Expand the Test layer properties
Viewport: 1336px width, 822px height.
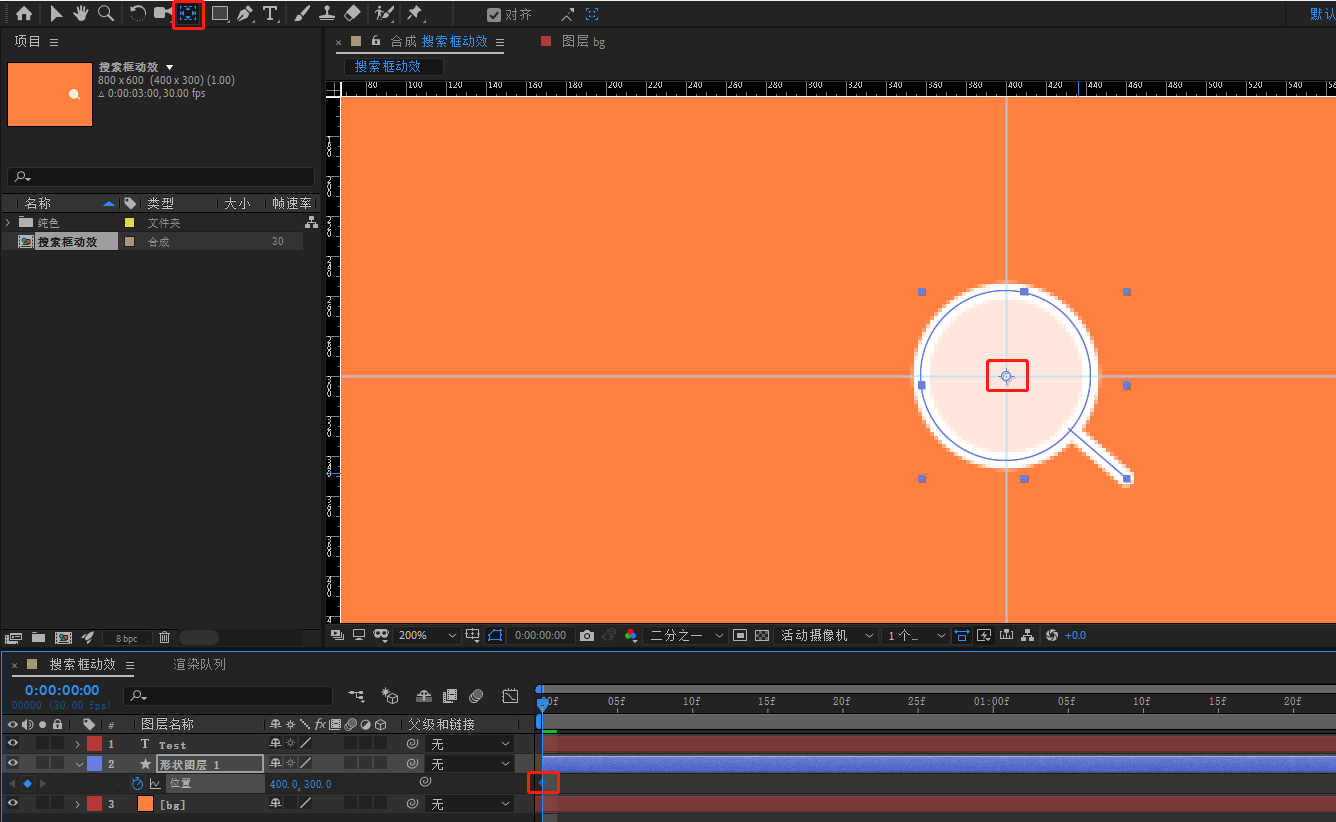click(x=78, y=744)
